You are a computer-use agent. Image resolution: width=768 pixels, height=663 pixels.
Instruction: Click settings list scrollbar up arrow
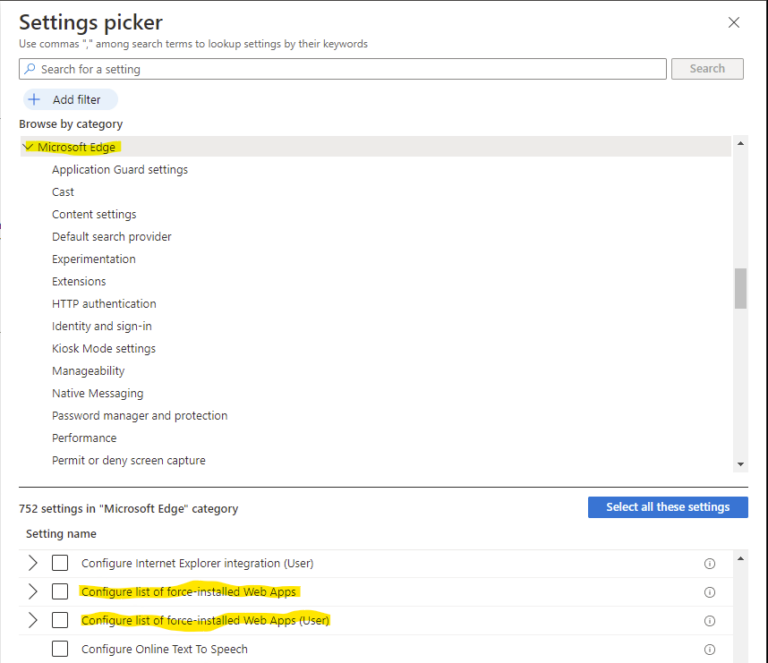coord(741,559)
